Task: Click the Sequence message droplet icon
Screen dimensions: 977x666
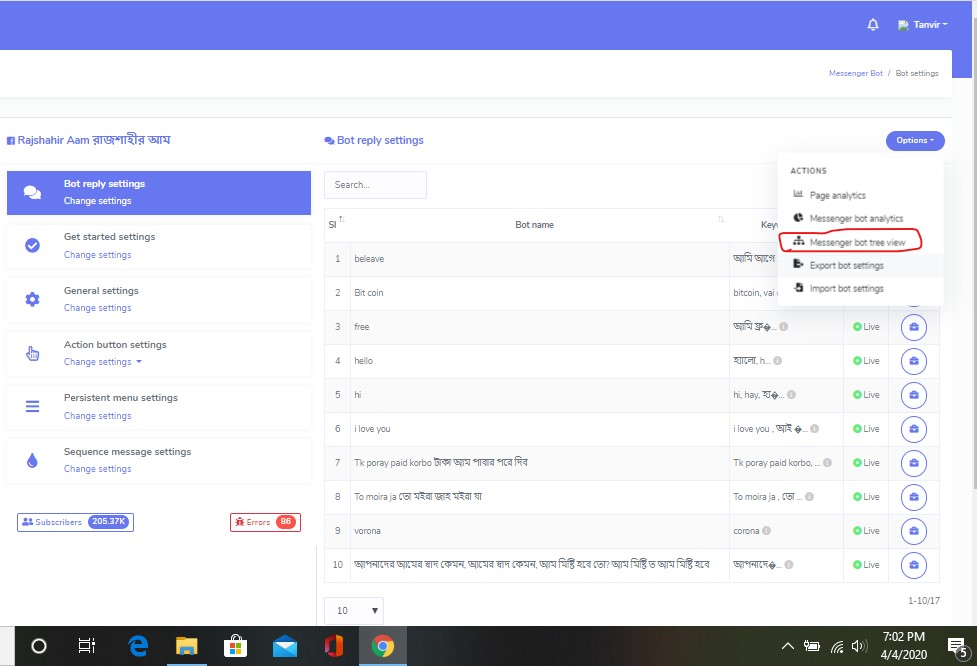Action: coord(32,460)
